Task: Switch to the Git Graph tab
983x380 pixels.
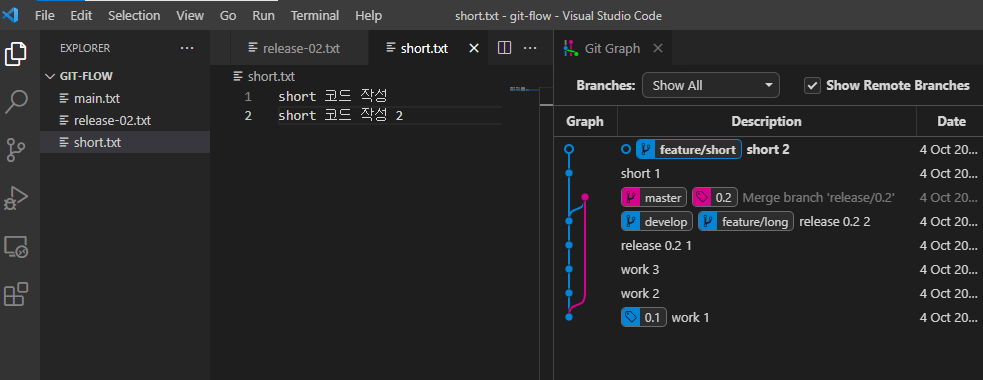Action: coord(612,48)
